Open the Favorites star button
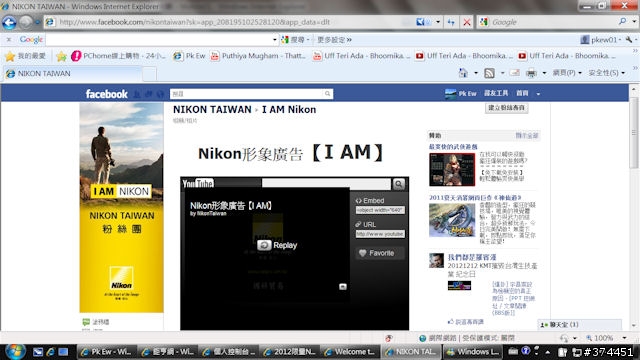640x360 pixels. [25, 56]
